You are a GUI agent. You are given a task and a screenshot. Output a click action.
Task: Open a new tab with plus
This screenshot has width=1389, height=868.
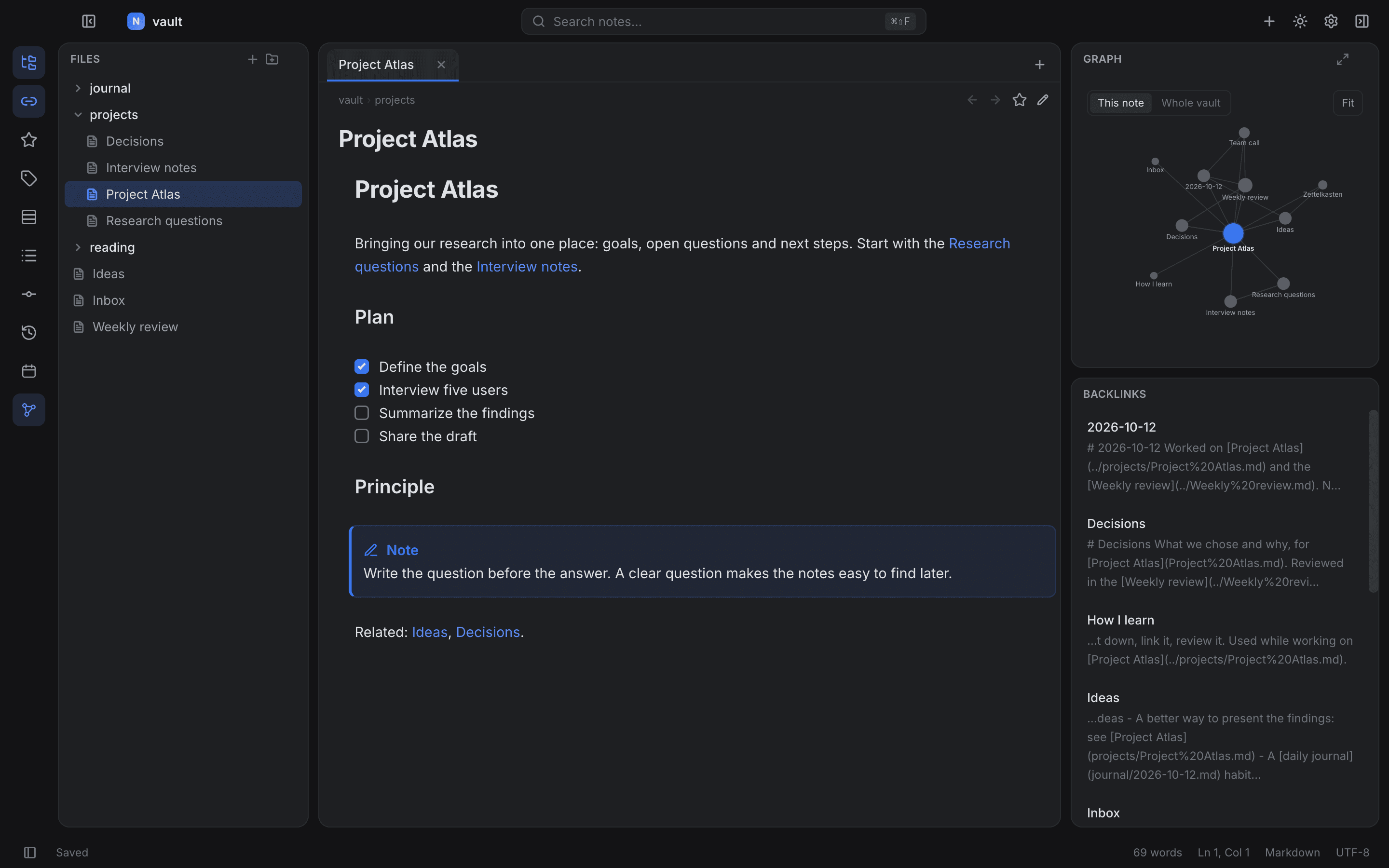pyautogui.click(x=1039, y=65)
